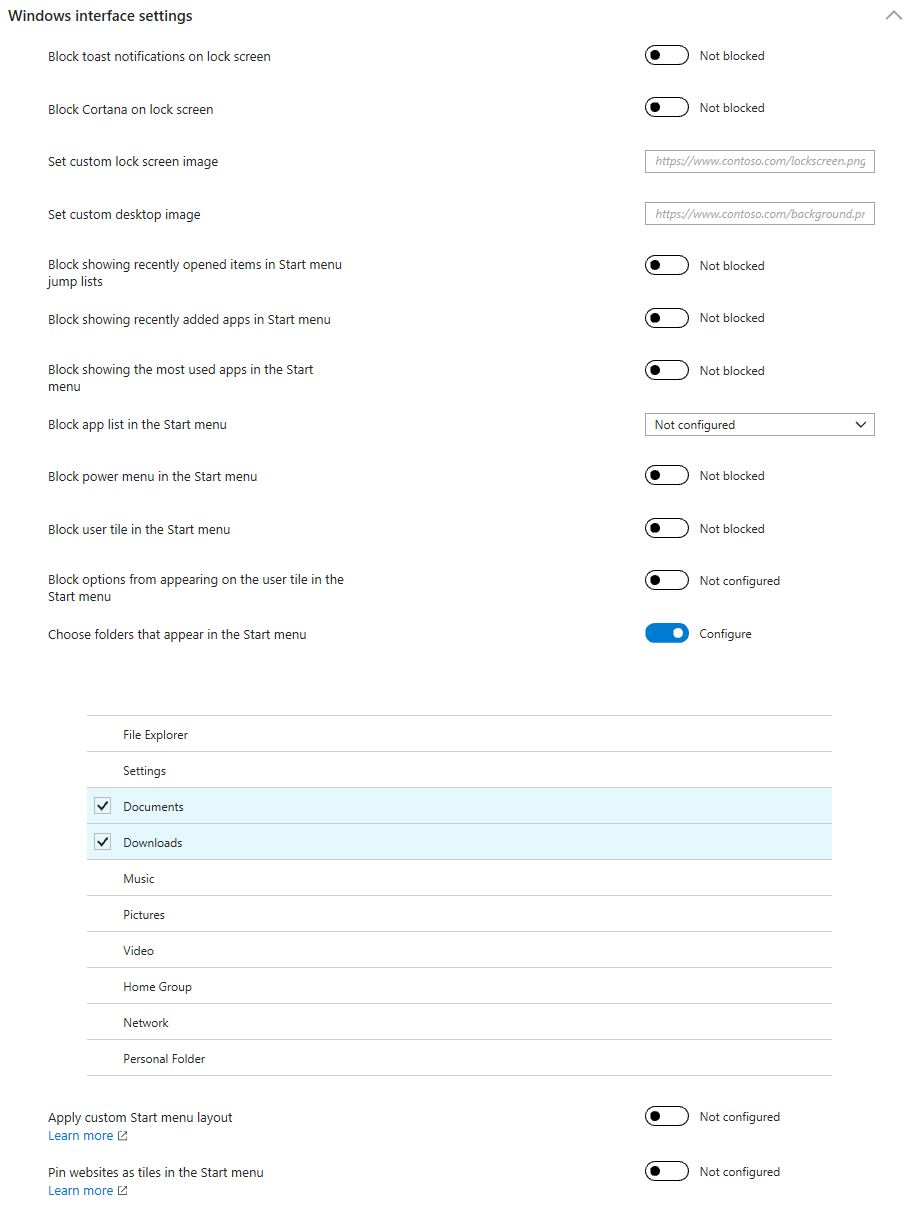This screenshot has height=1210, width=914.
Task: Toggle Apply custom Start menu layout
Action: click(x=667, y=1117)
